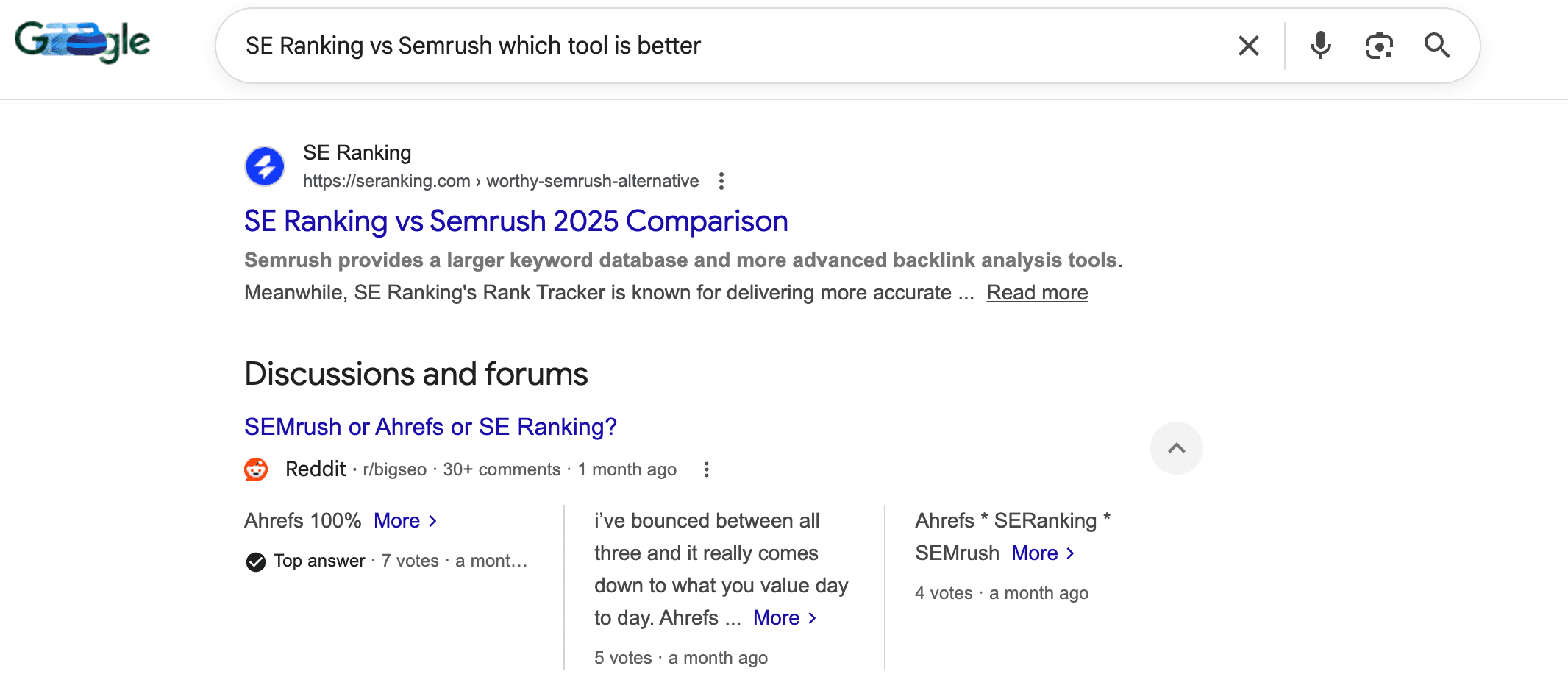The height and width of the screenshot is (677, 1568).
Task: Click the Discussions and forums heading
Action: coord(416,373)
